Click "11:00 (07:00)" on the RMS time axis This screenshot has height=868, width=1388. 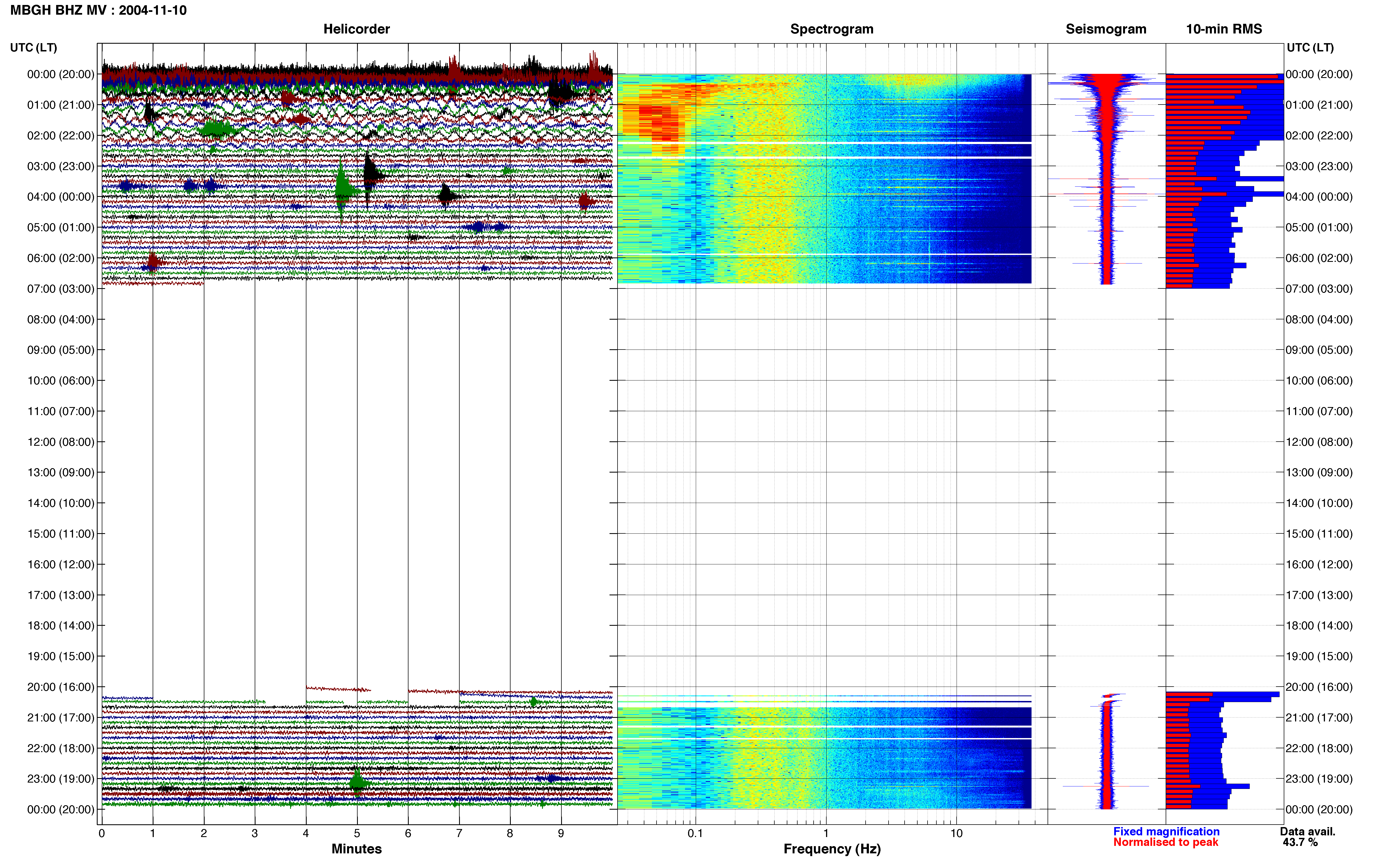(1319, 412)
